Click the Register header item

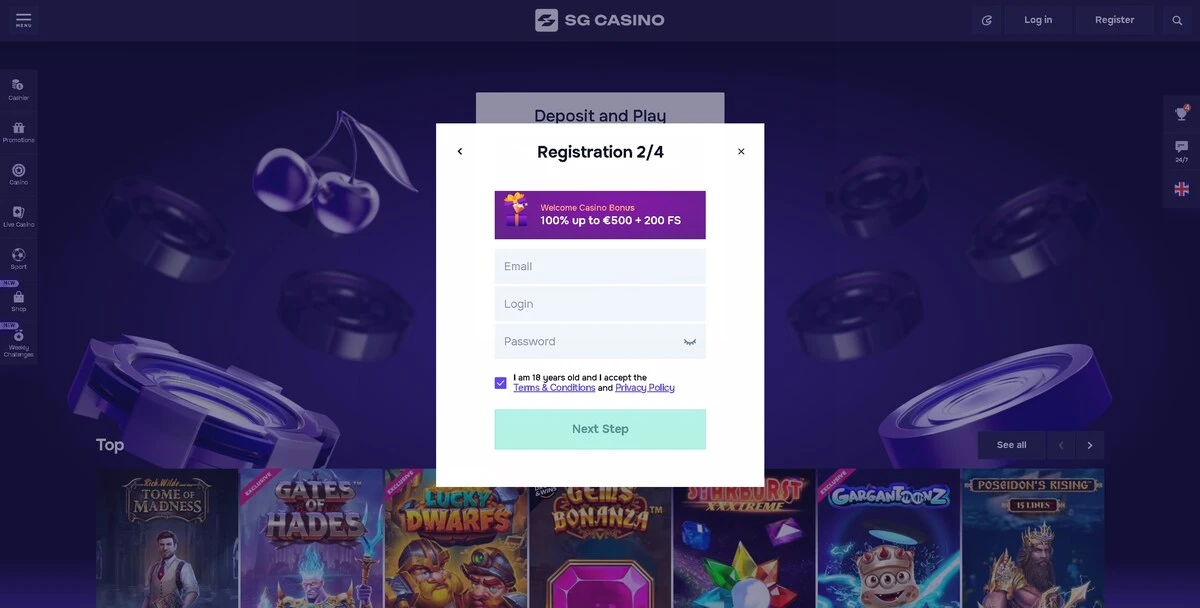pyautogui.click(x=1114, y=20)
